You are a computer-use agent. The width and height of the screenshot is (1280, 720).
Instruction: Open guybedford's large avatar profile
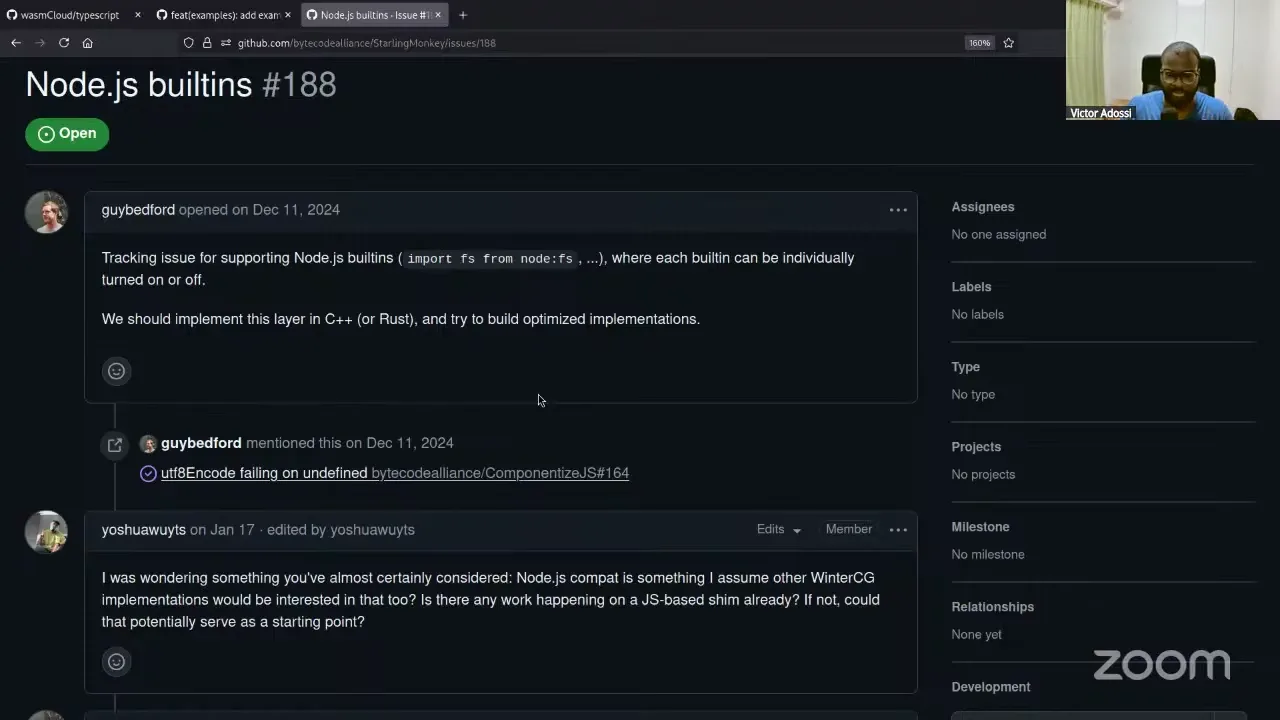click(46, 212)
